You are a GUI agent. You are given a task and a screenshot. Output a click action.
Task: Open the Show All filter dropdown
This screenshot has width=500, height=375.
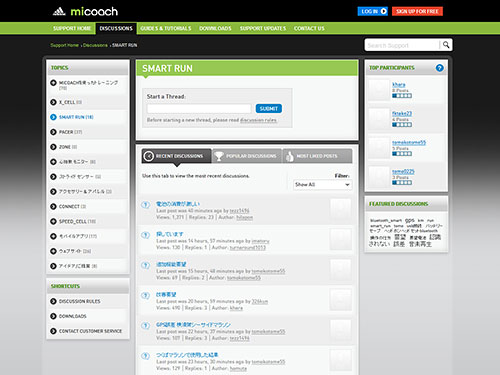pos(322,184)
